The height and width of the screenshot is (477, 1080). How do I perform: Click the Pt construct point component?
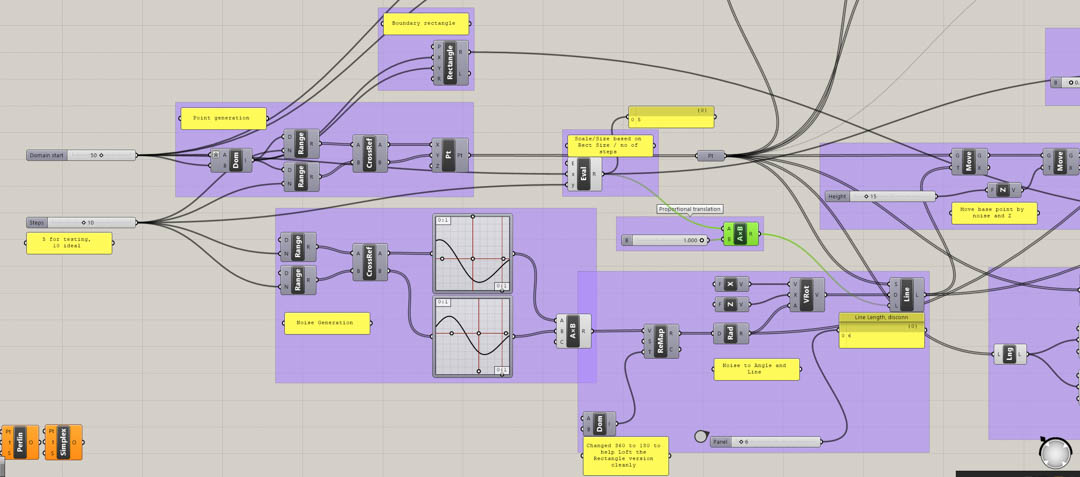(449, 155)
